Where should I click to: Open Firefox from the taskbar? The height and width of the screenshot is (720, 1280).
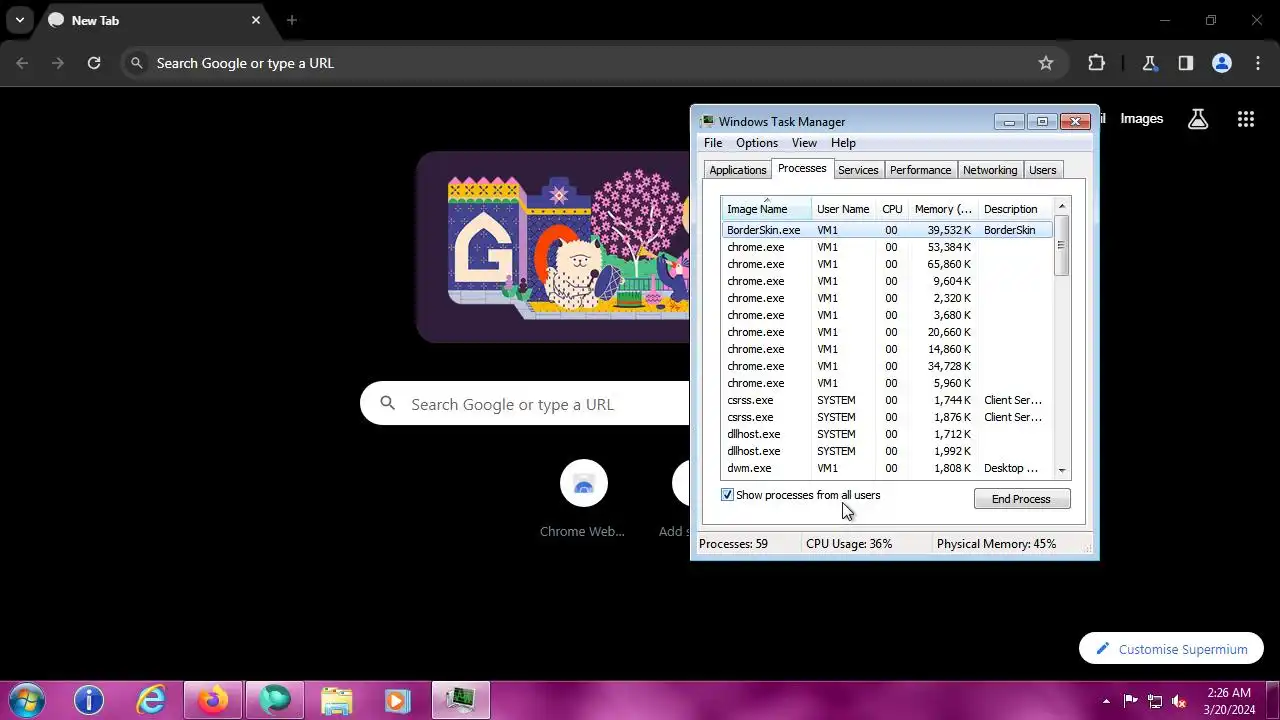coord(212,700)
